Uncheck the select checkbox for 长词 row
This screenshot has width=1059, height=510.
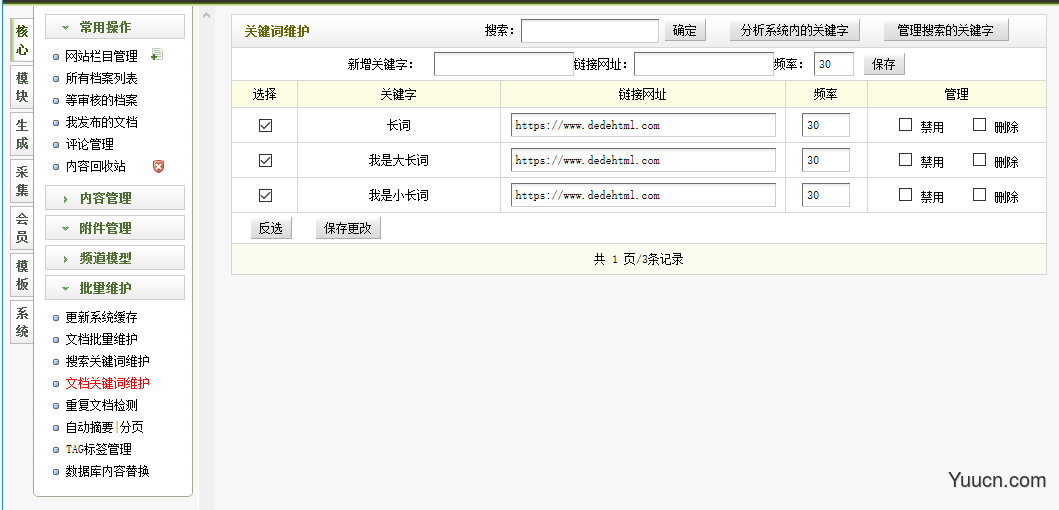click(x=265, y=126)
